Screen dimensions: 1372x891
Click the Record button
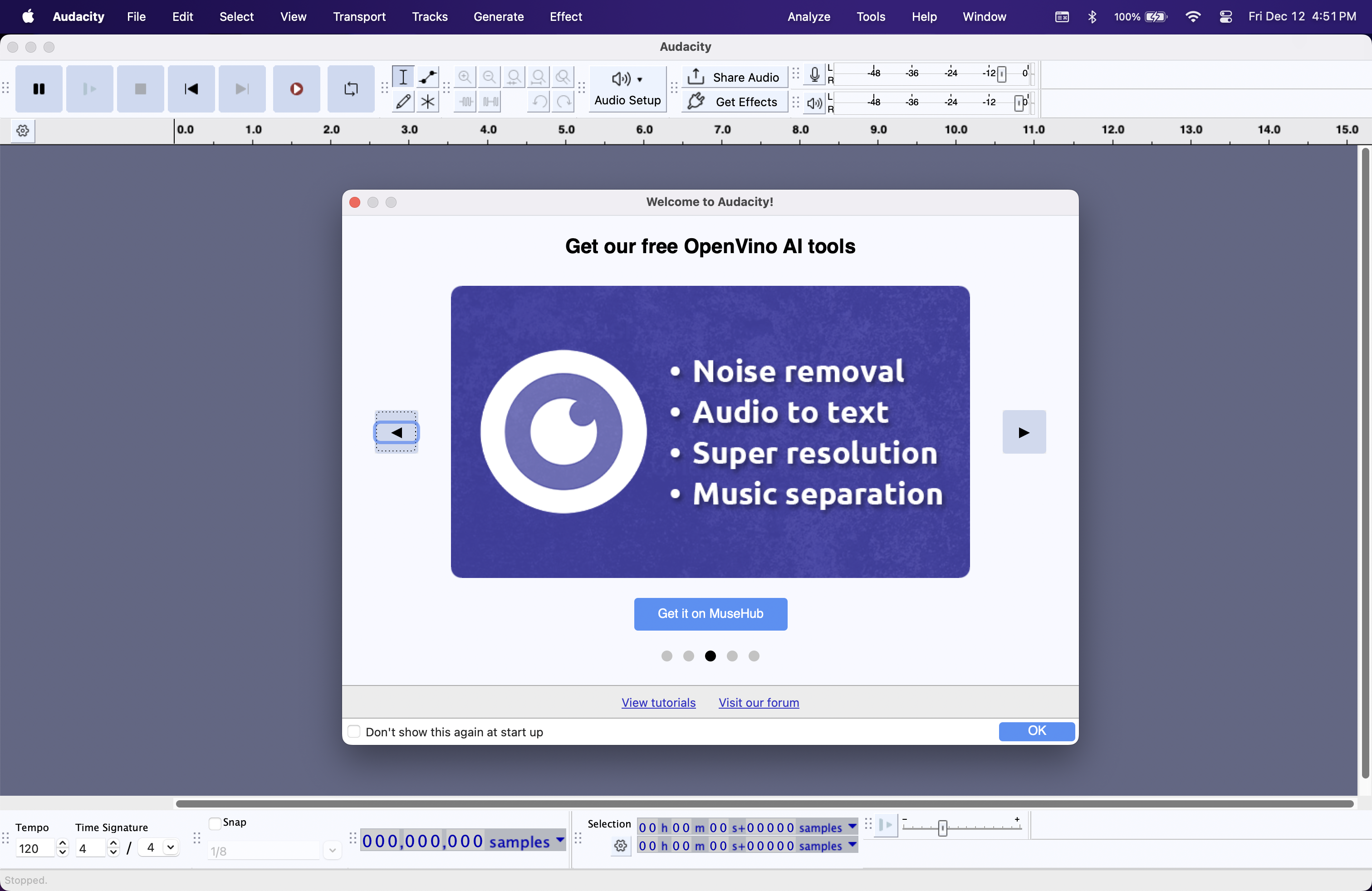point(296,89)
